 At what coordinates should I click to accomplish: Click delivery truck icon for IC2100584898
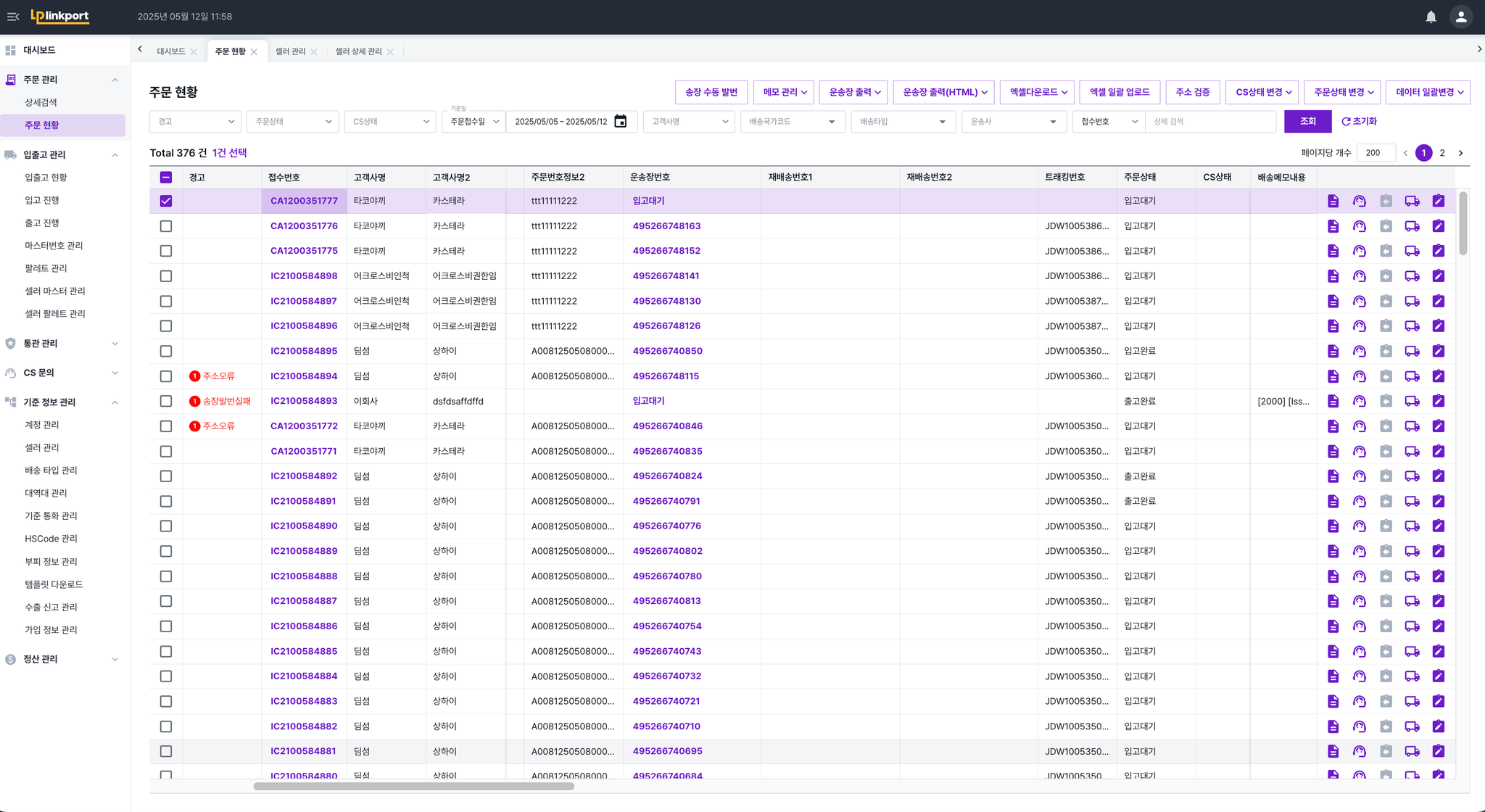[1412, 276]
